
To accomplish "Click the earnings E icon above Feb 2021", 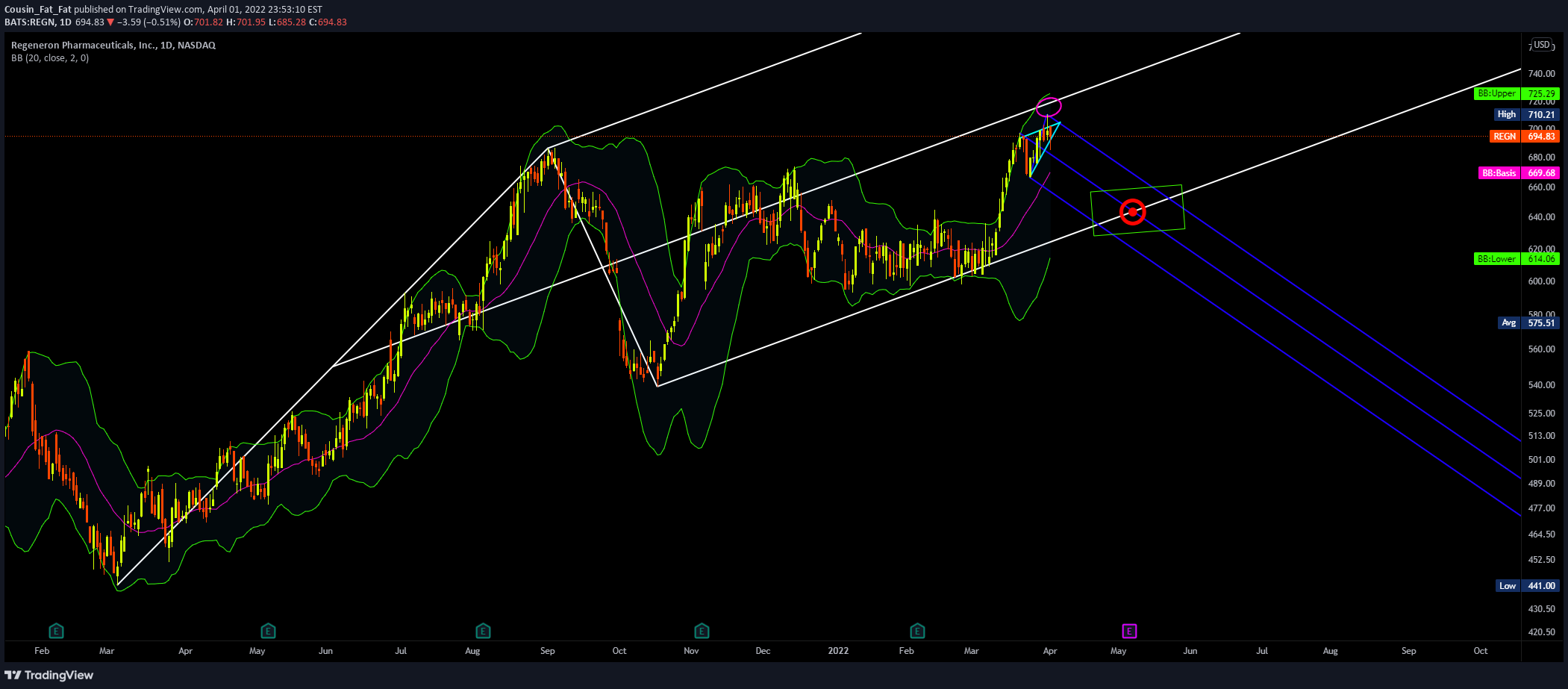I will click(x=56, y=632).
